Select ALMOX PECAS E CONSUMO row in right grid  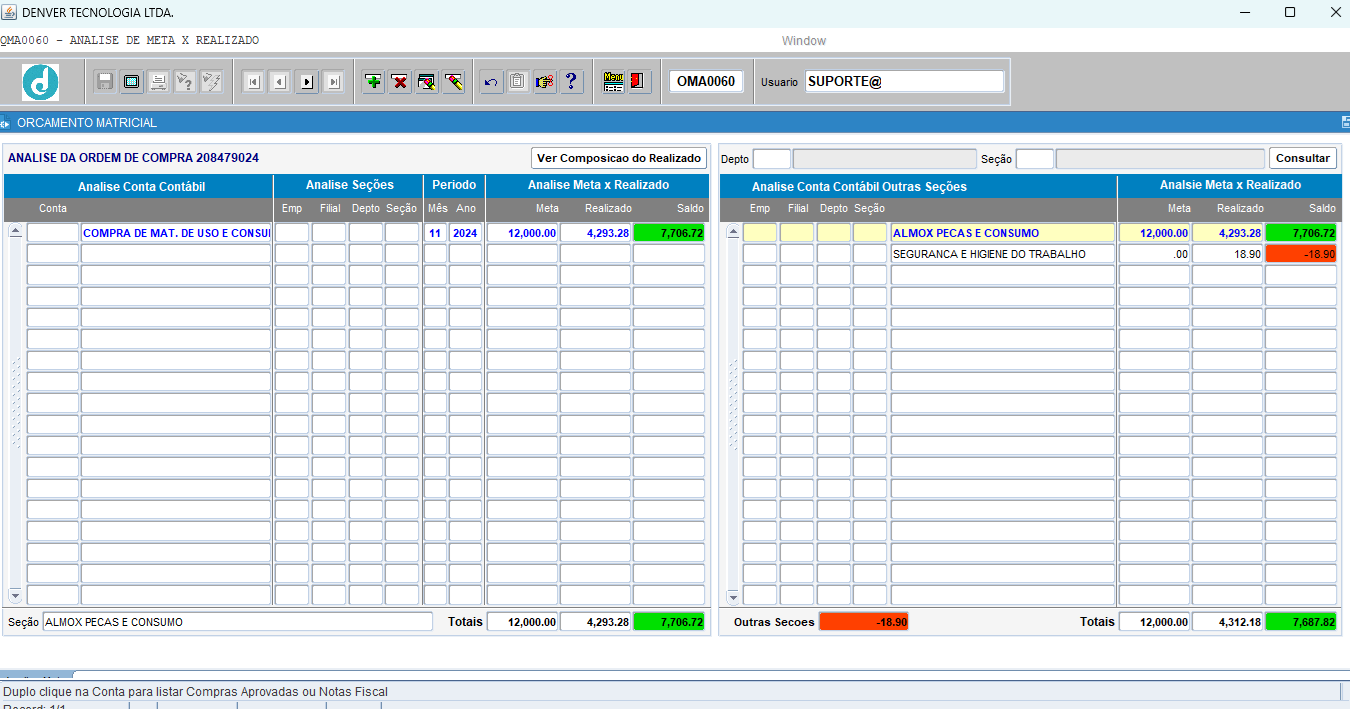(x=1003, y=233)
